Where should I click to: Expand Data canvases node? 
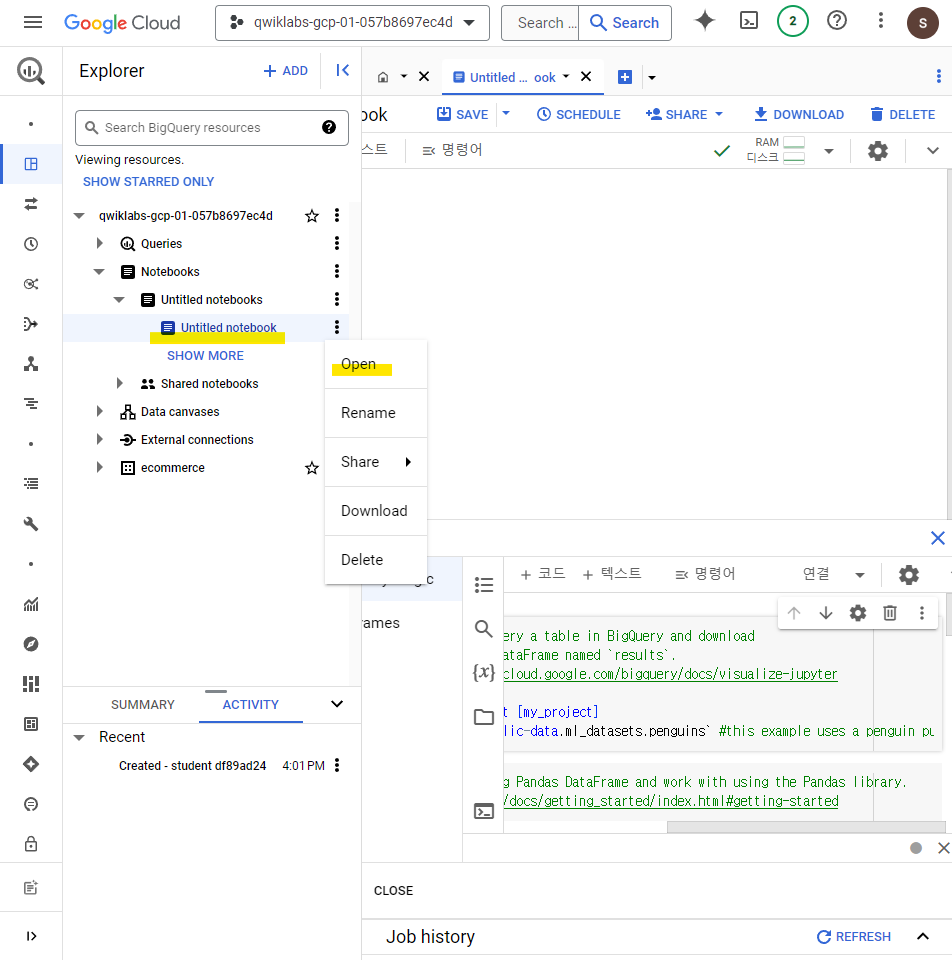point(100,411)
